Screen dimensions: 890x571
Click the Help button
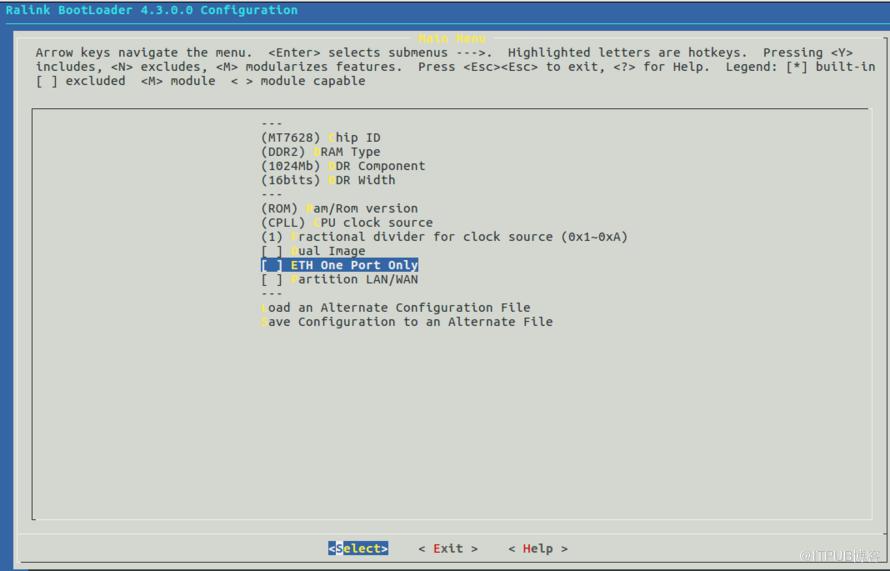pos(538,548)
